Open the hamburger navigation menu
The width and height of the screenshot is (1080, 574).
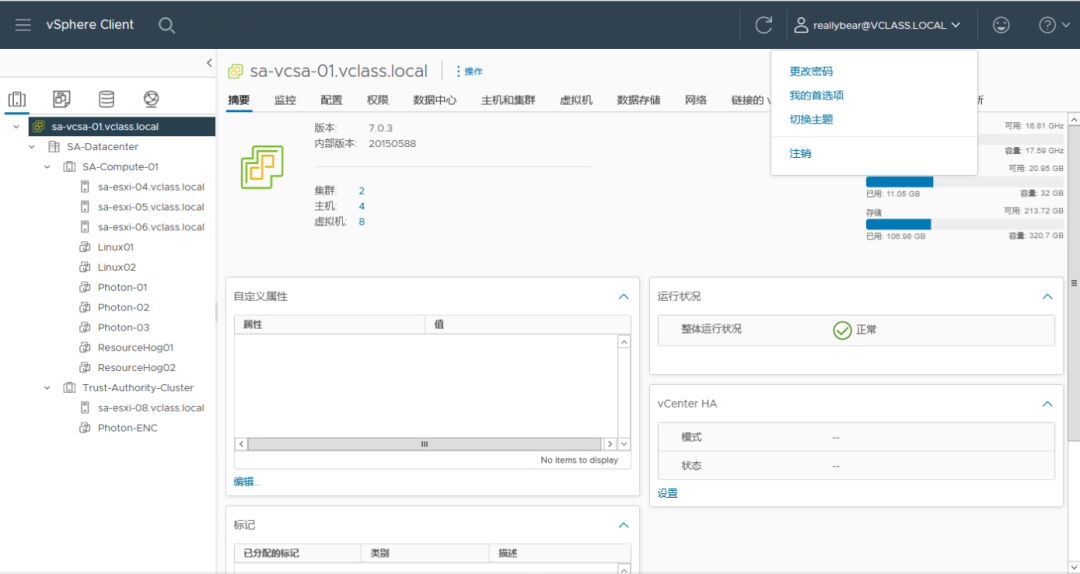(23, 25)
